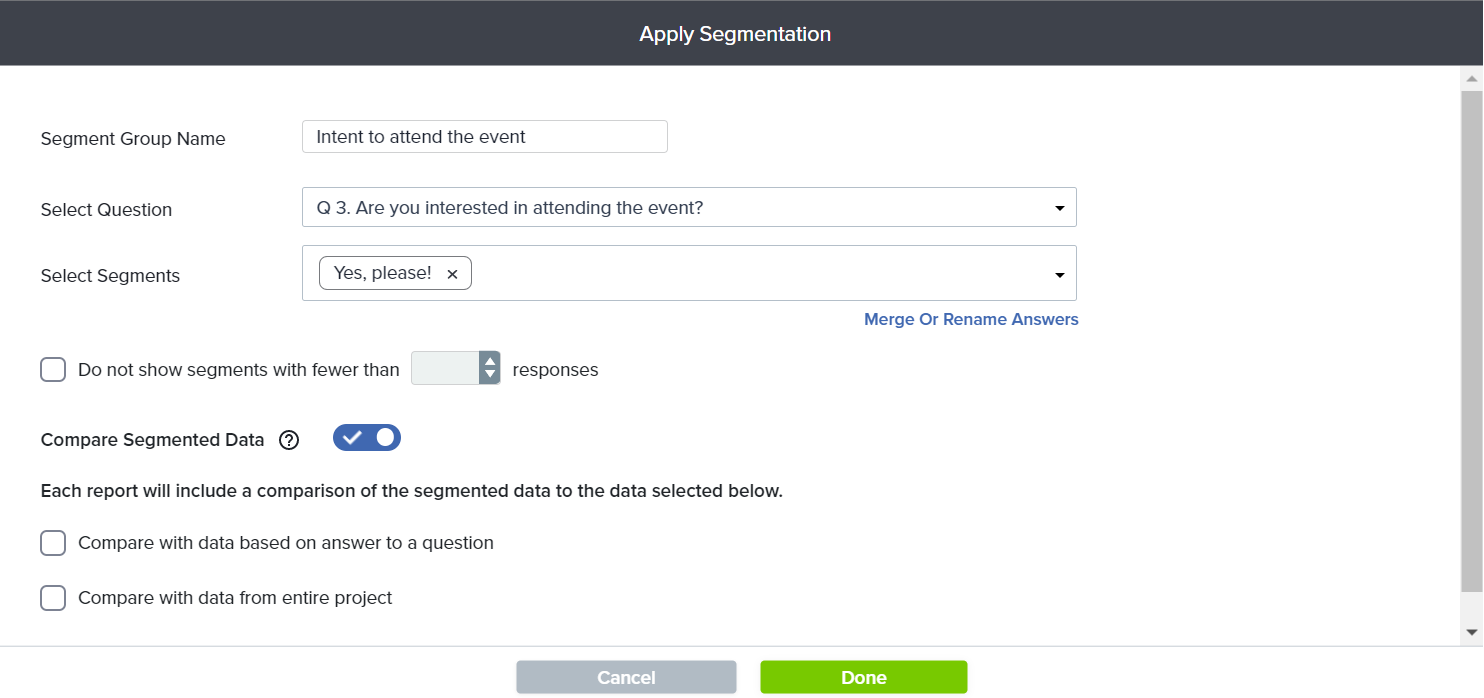Click the scrollbar up arrow
The width and height of the screenshot is (1484, 698).
[1471, 78]
